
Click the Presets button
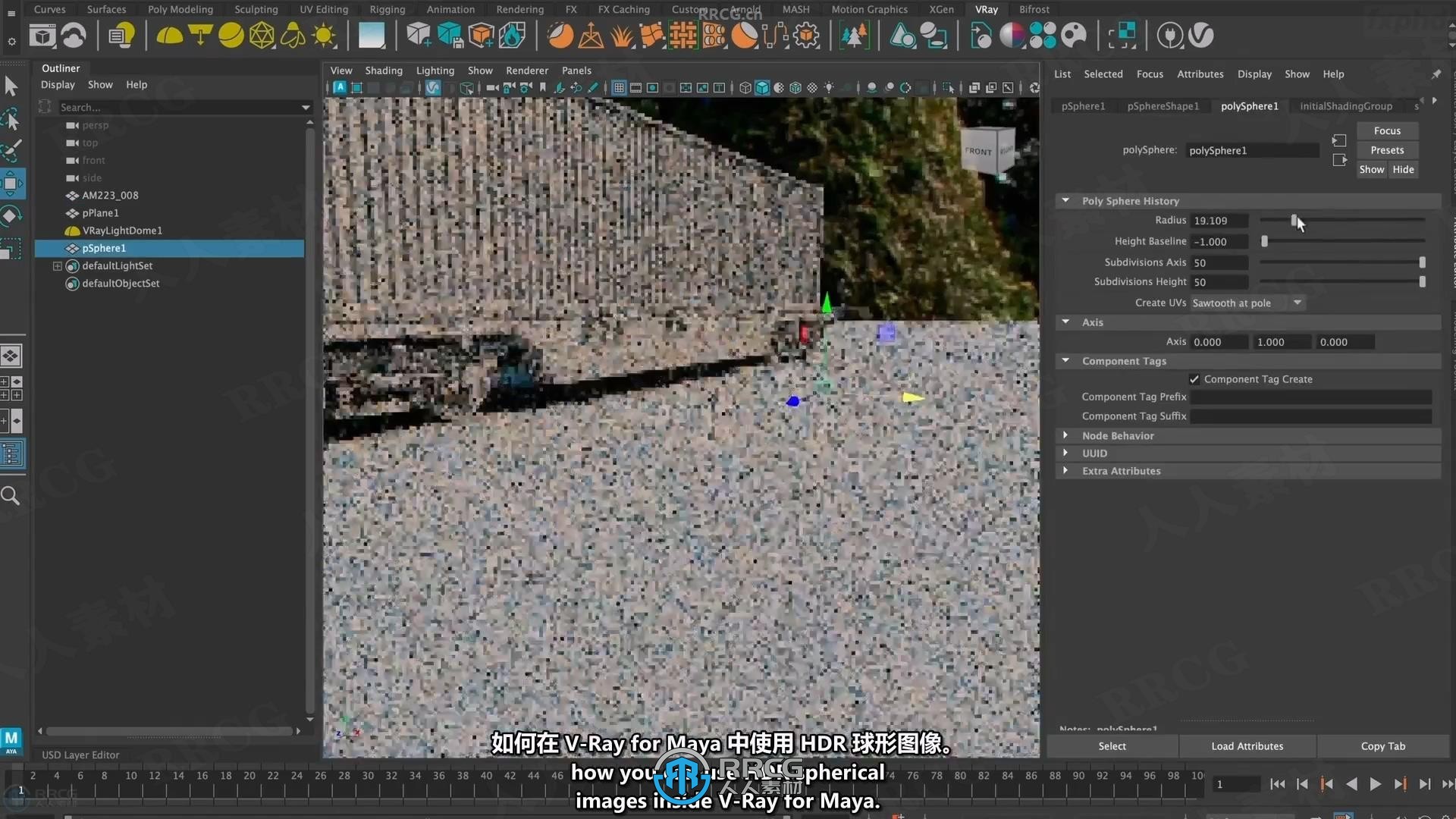pyautogui.click(x=1387, y=150)
